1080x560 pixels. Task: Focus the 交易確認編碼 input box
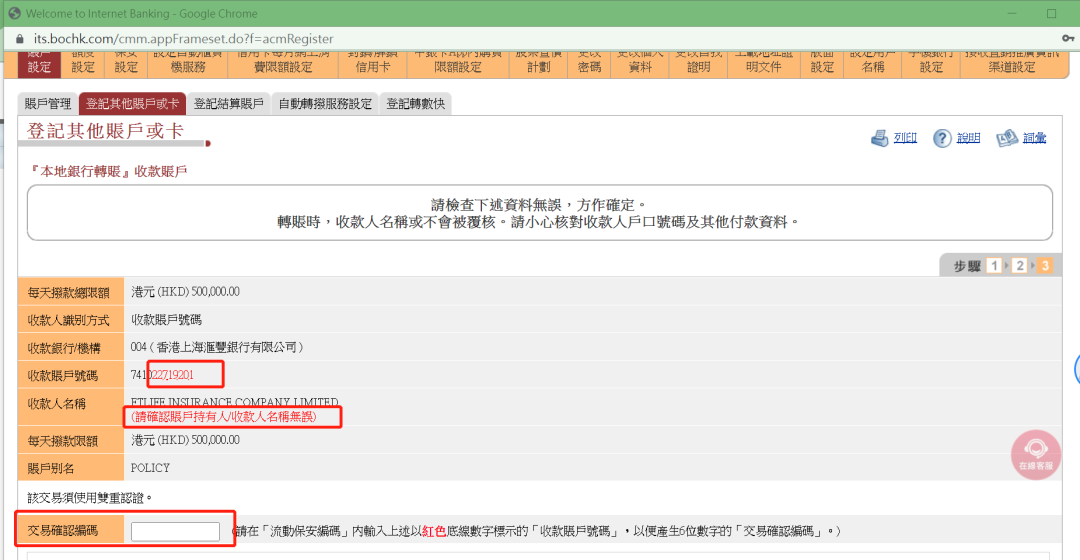tap(176, 531)
